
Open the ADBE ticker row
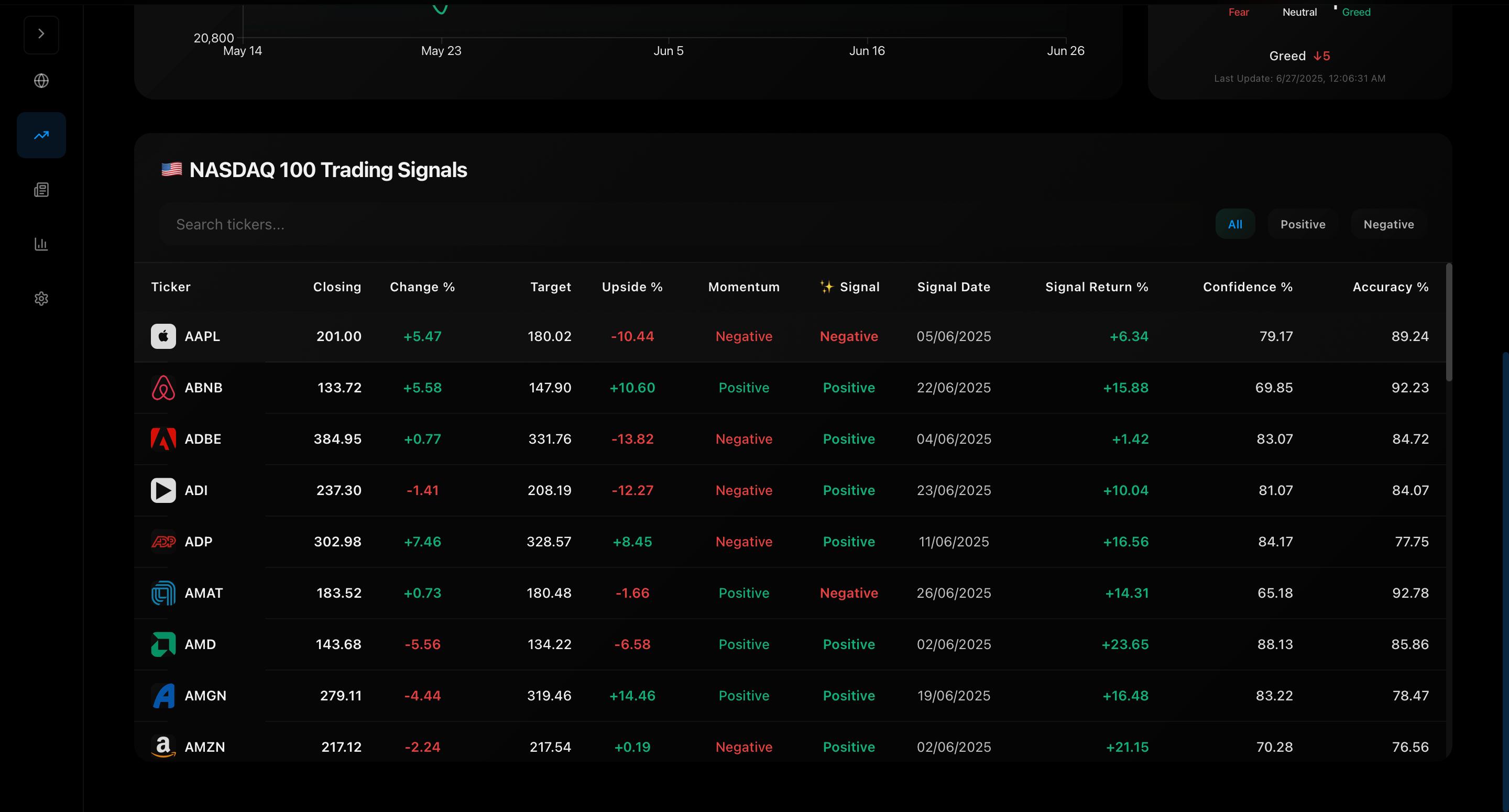click(x=203, y=440)
